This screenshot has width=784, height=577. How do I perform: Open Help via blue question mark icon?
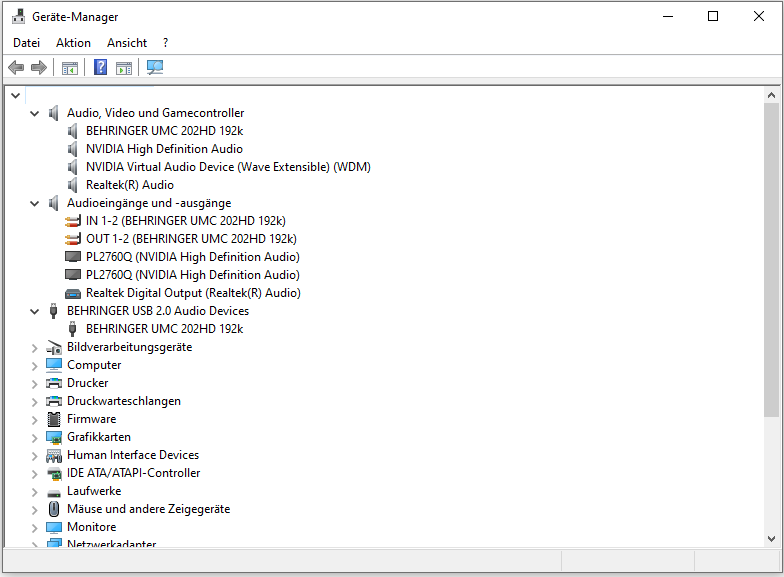click(x=100, y=67)
